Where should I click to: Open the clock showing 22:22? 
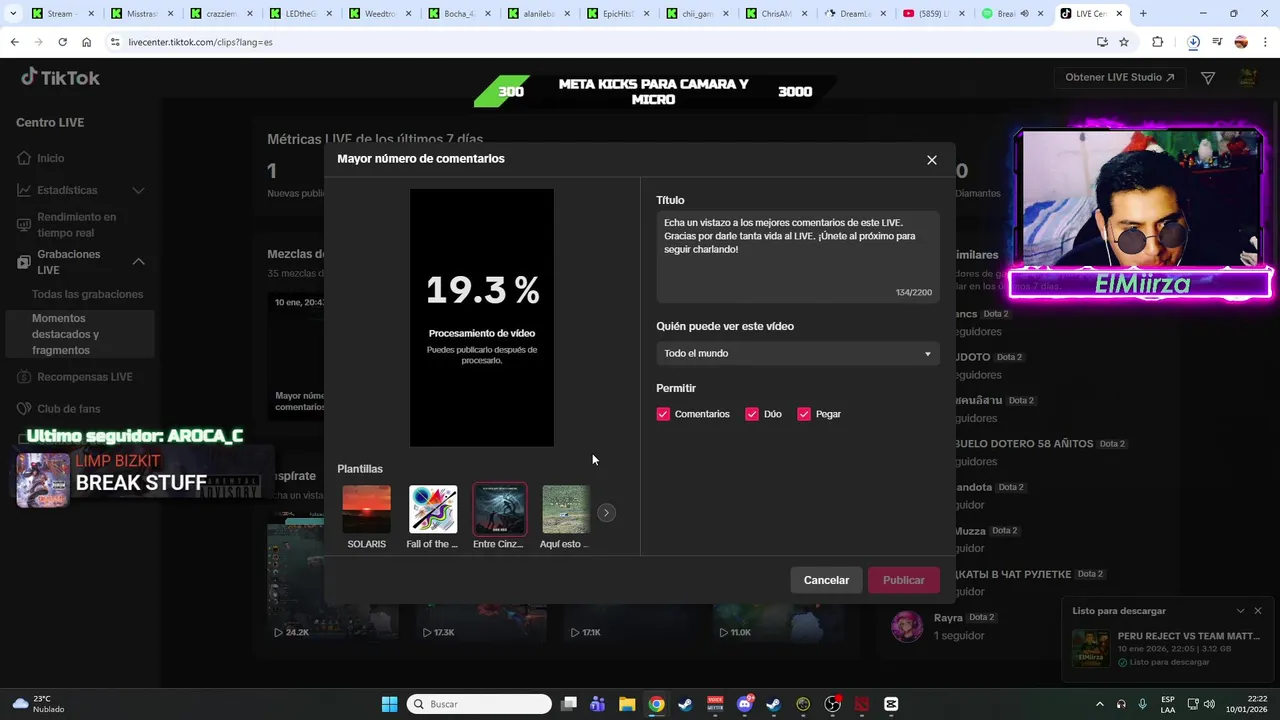pyautogui.click(x=1247, y=704)
